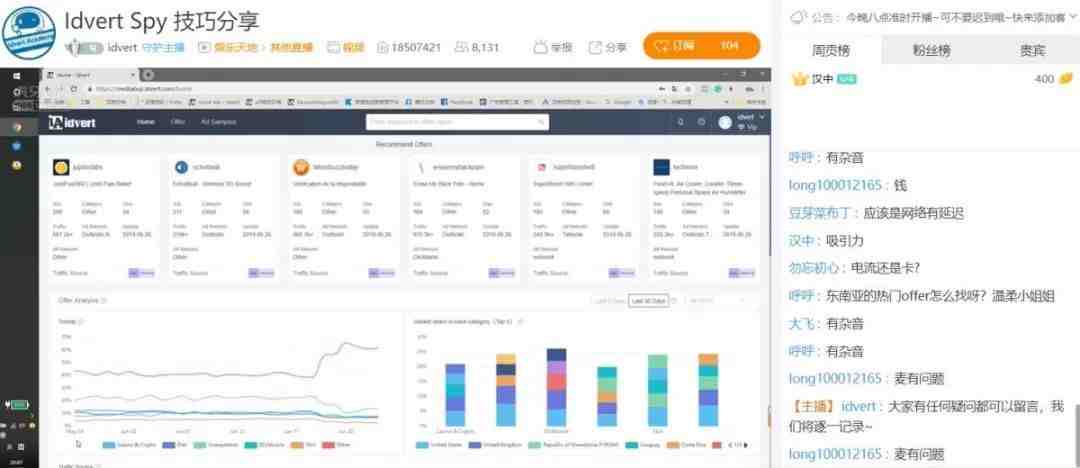Click the 分享 share icon

(595, 48)
